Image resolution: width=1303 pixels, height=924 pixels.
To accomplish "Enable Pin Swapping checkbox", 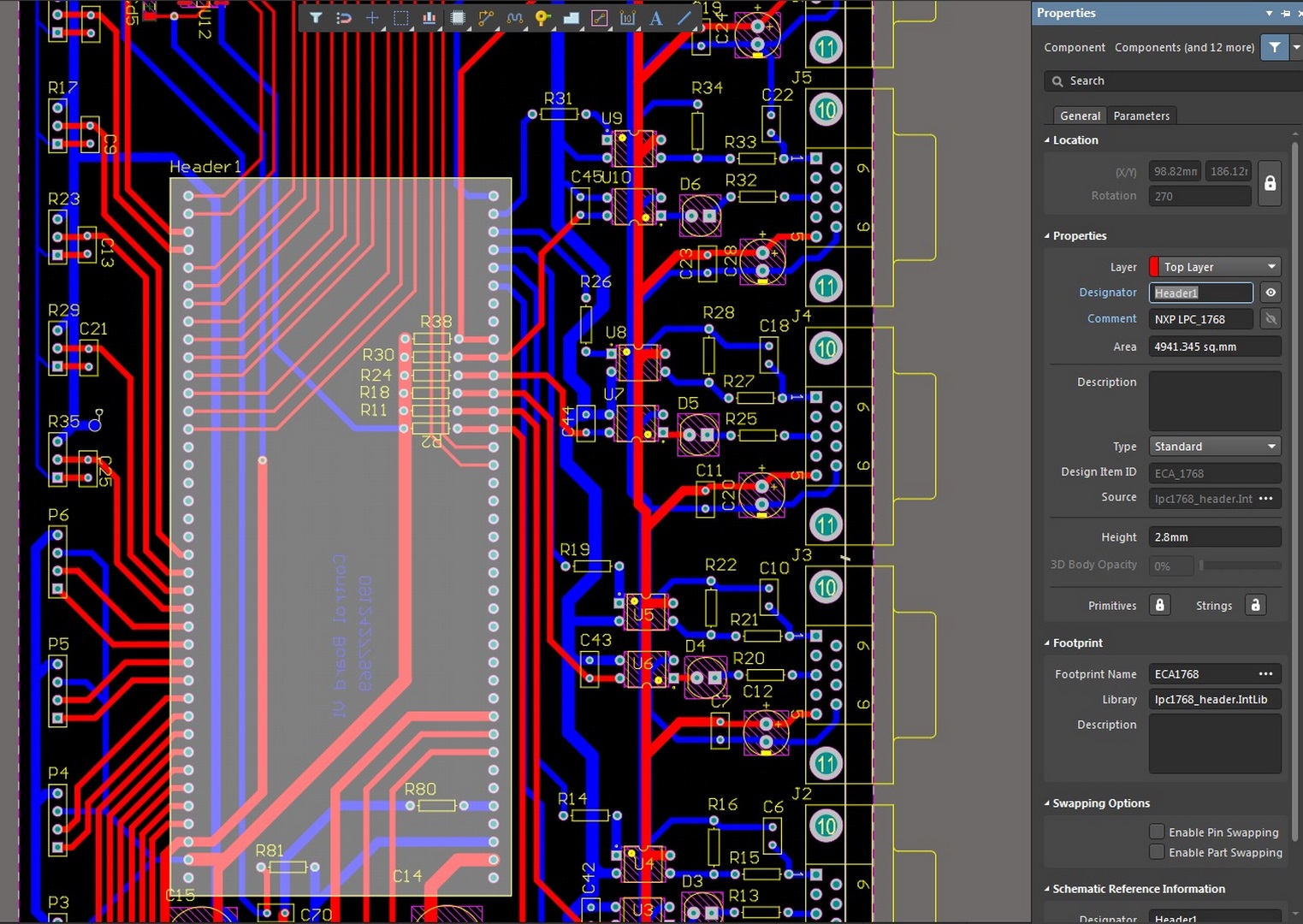I will (1157, 832).
